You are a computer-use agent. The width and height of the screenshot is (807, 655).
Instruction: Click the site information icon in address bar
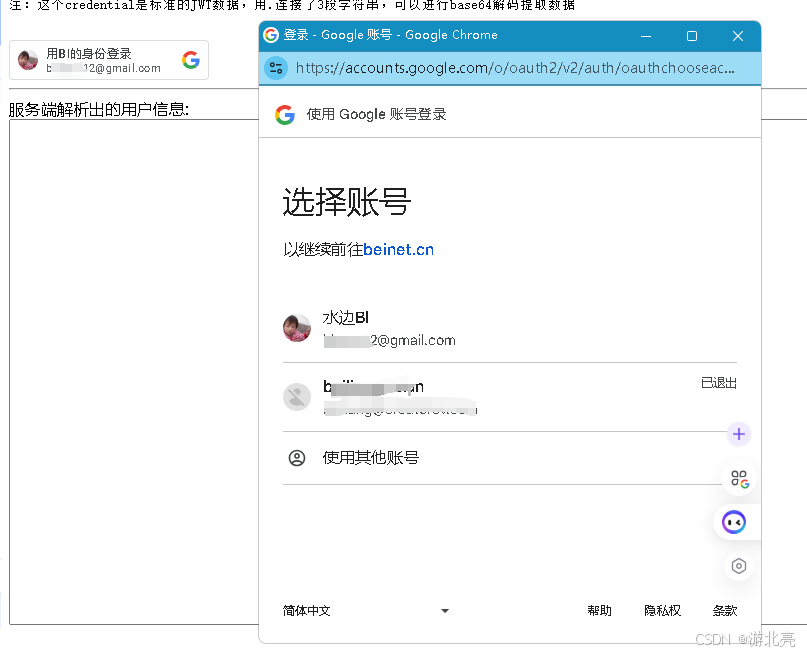tap(276, 68)
